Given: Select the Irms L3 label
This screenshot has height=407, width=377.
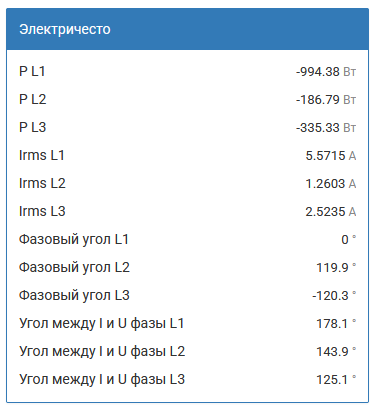Looking at the screenshot, I should (42, 211).
